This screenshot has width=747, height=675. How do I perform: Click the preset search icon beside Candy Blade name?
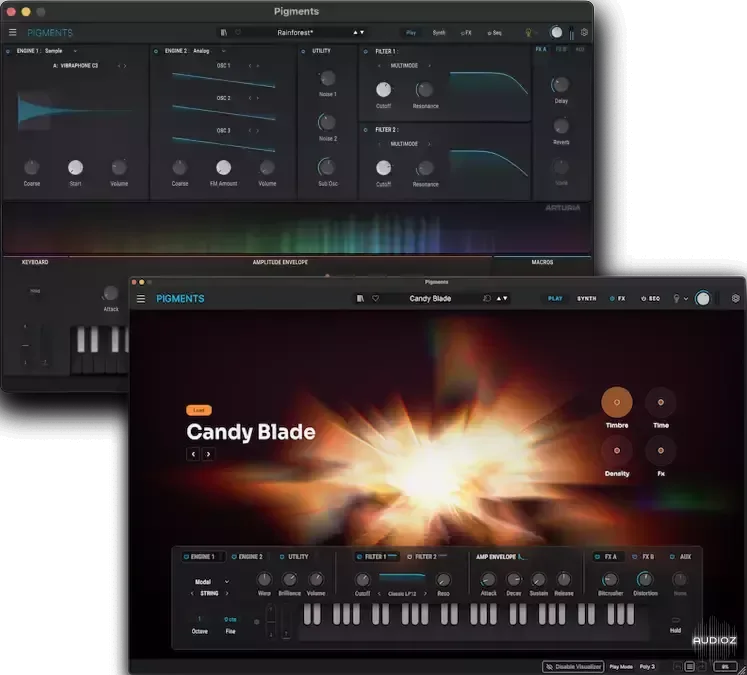[486, 299]
